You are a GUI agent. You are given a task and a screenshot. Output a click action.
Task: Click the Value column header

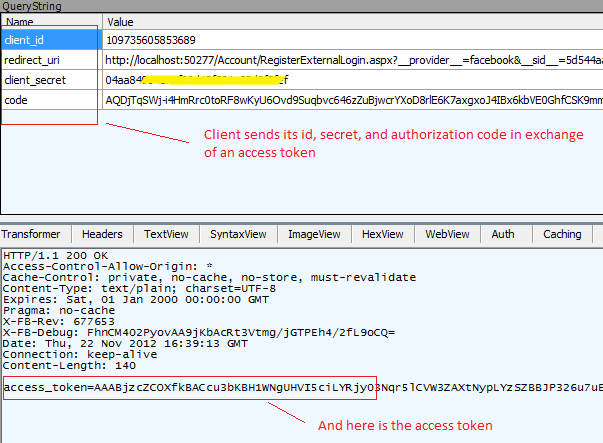pyautogui.click(x=350, y=21)
